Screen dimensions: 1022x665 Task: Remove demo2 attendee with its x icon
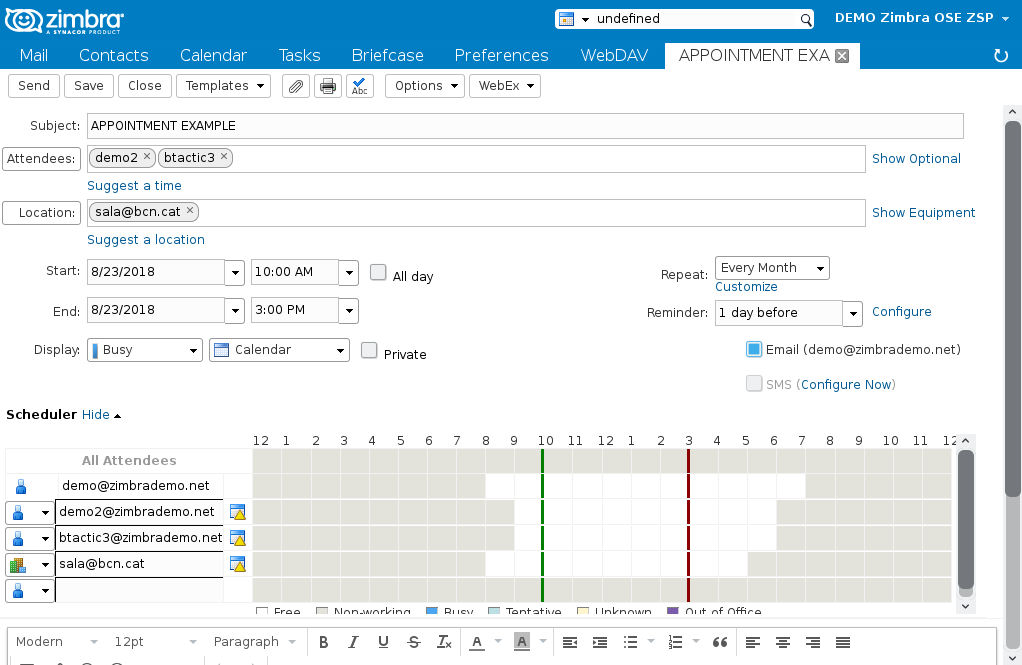point(147,156)
